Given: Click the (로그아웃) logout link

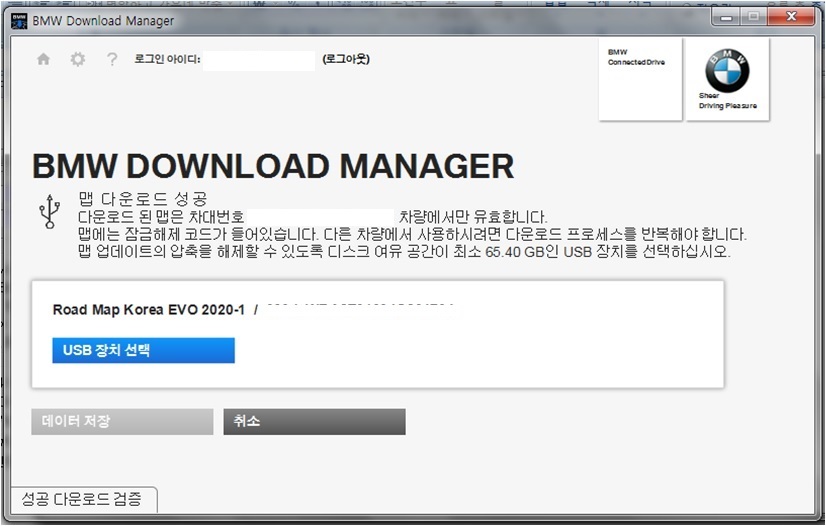Looking at the screenshot, I should [x=346, y=59].
